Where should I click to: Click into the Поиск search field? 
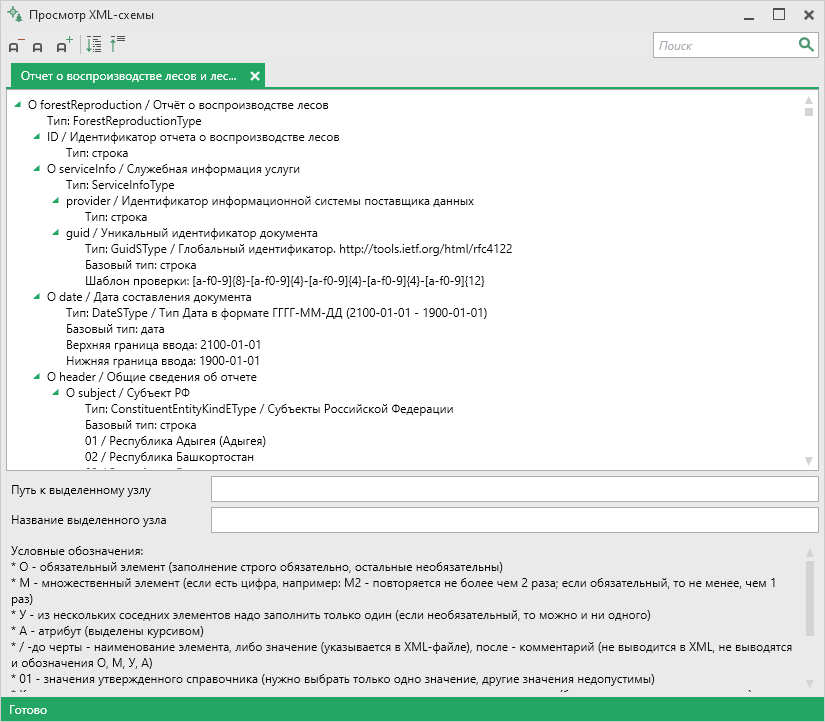tap(726, 46)
